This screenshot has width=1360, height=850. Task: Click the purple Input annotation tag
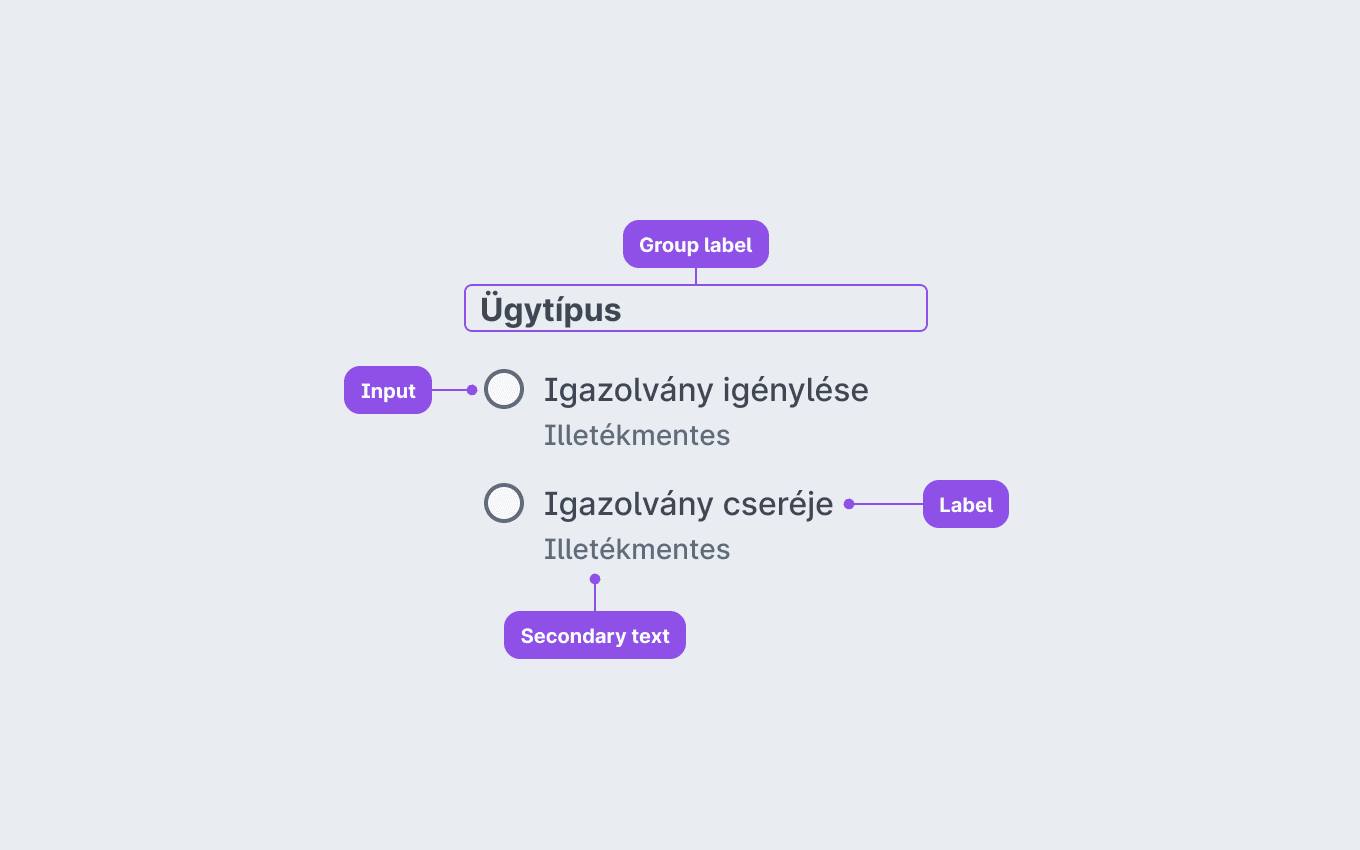tap(388, 390)
